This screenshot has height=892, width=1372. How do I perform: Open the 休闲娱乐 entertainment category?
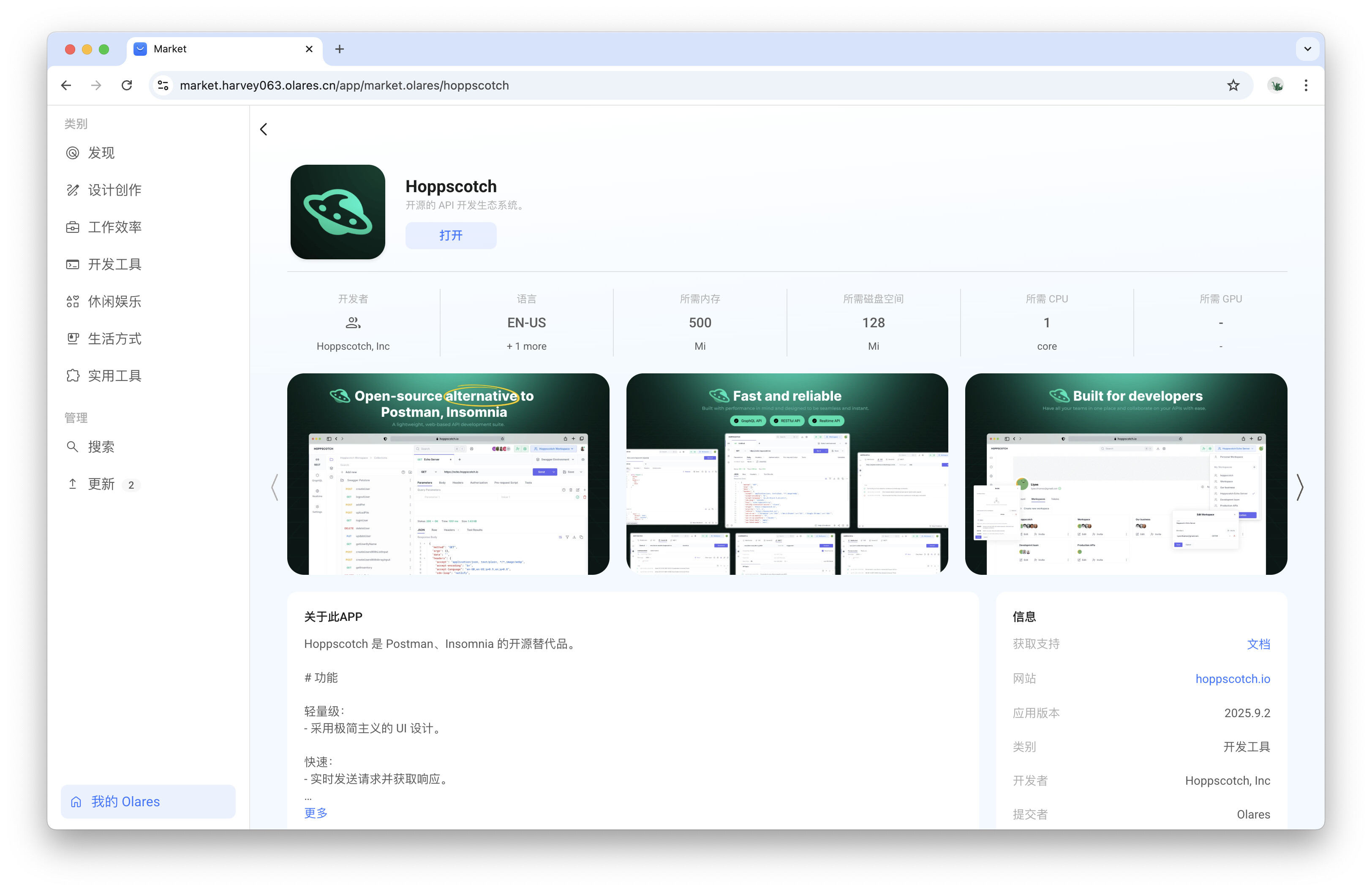tap(114, 302)
